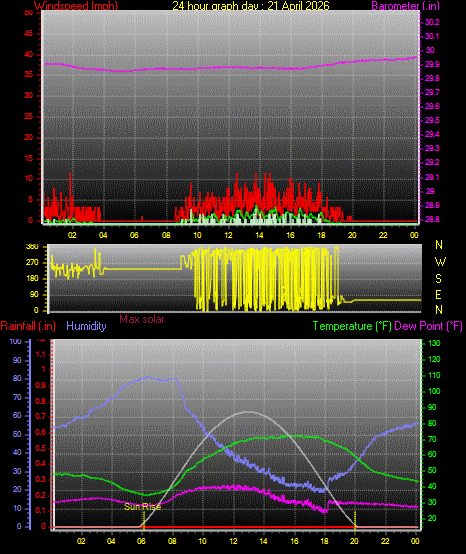
Task: Click the solar curve peak near 13
Action: 249,412
